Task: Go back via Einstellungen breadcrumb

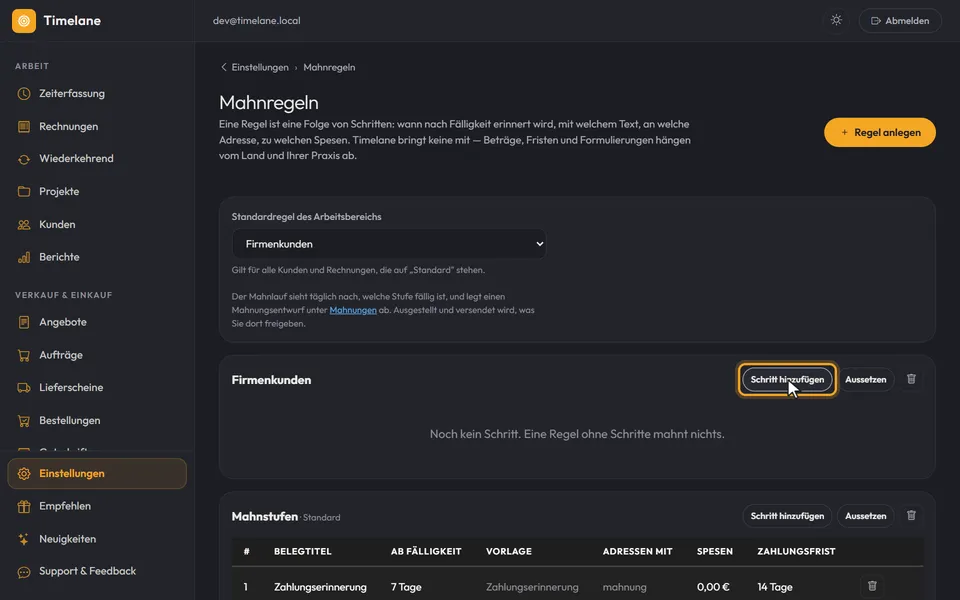Action: [255, 67]
